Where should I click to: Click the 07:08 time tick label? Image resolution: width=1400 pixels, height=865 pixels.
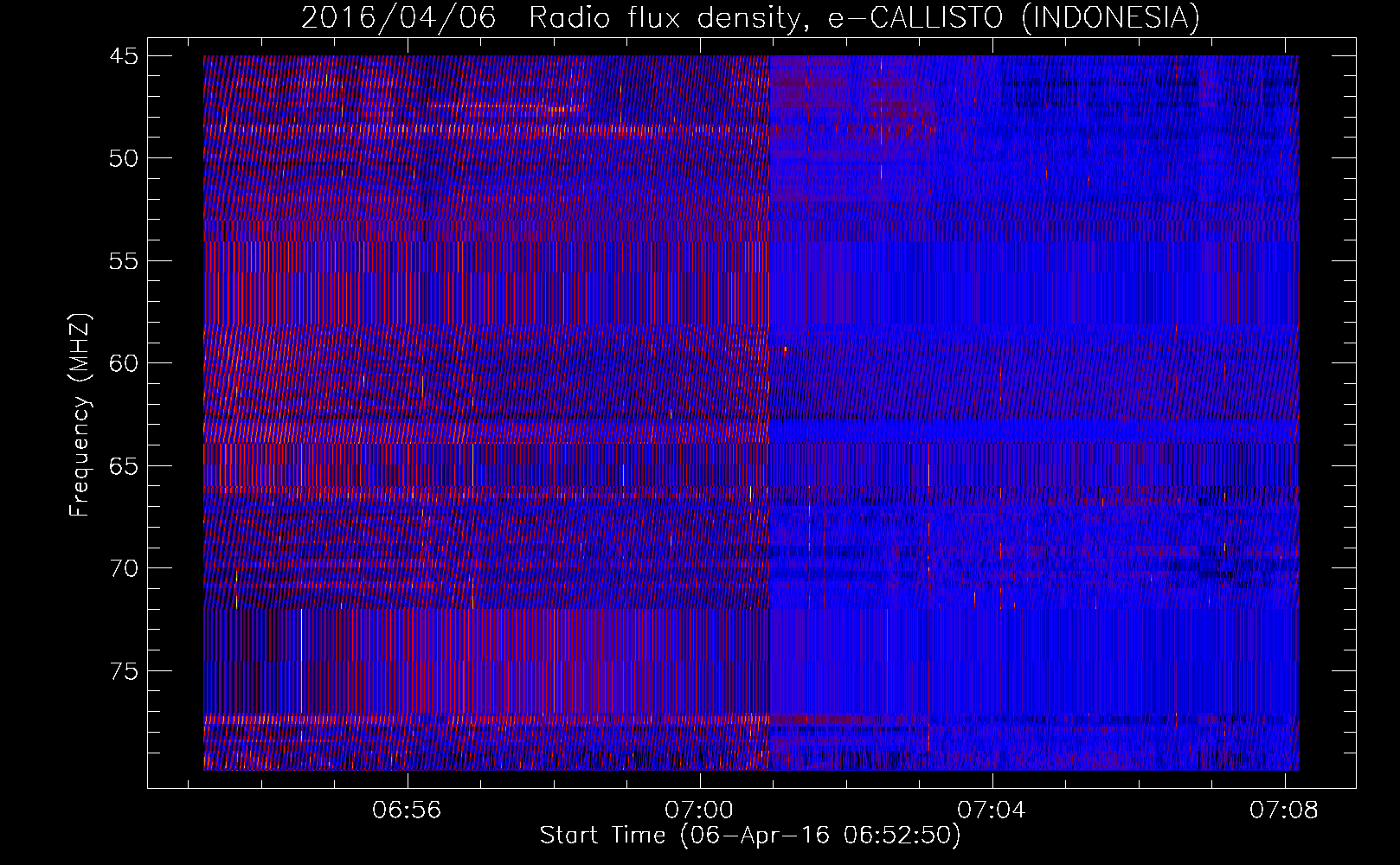[x=1284, y=810]
